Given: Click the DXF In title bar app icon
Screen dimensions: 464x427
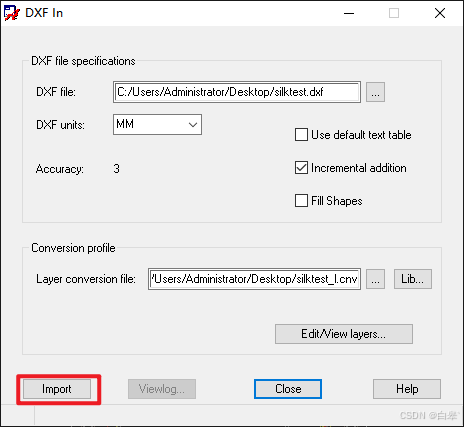Looking at the screenshot, I should (x=12, y=13).
